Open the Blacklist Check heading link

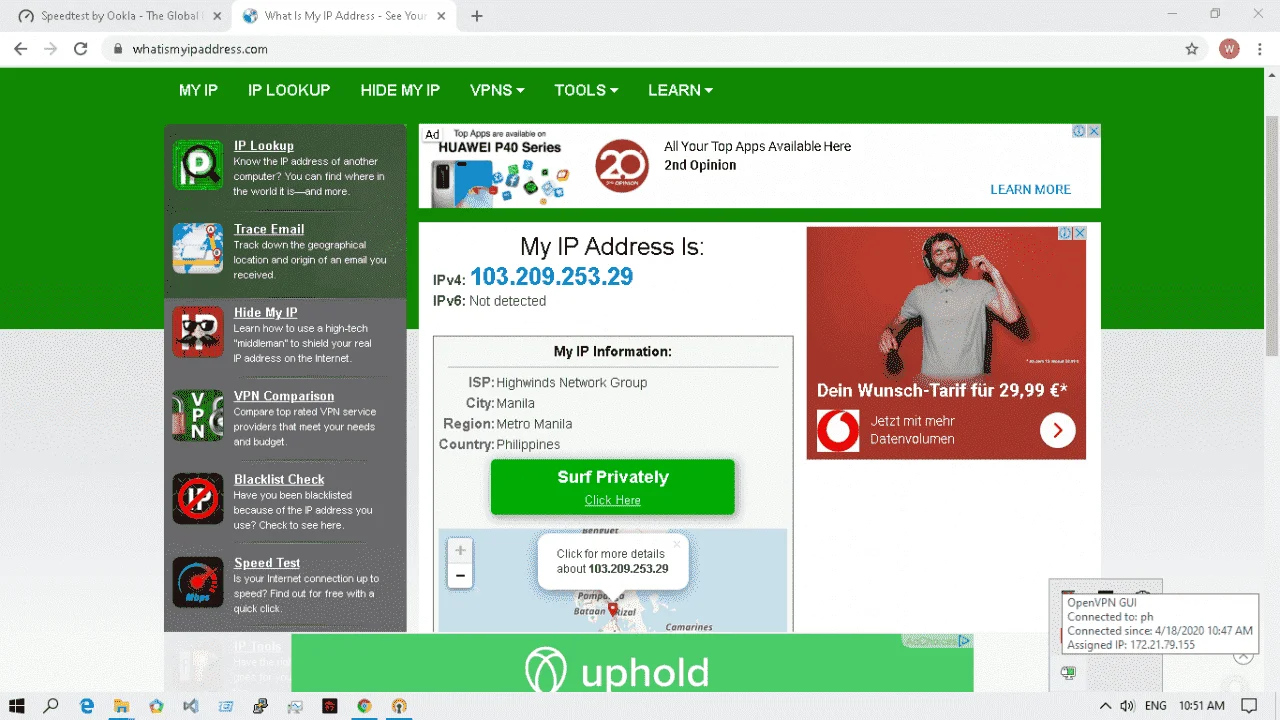279,479
